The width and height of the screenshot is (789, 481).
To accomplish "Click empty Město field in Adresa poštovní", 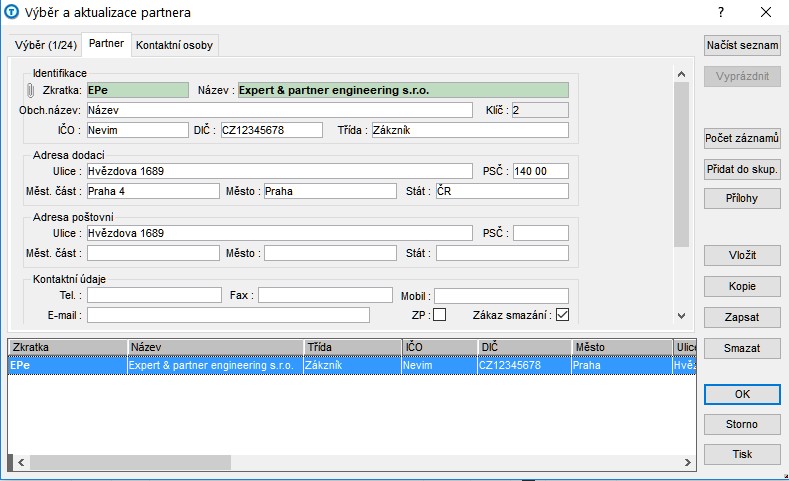I will [x=330, y=253].
